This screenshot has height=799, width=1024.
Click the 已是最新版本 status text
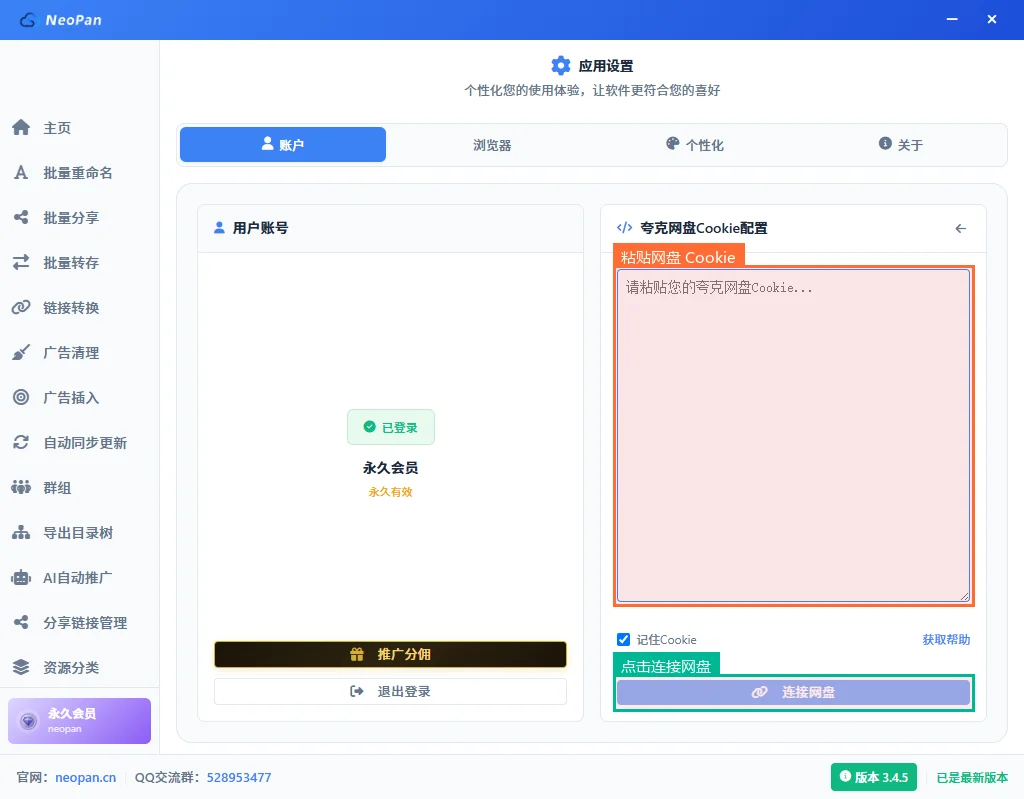[x=972, y=777]
